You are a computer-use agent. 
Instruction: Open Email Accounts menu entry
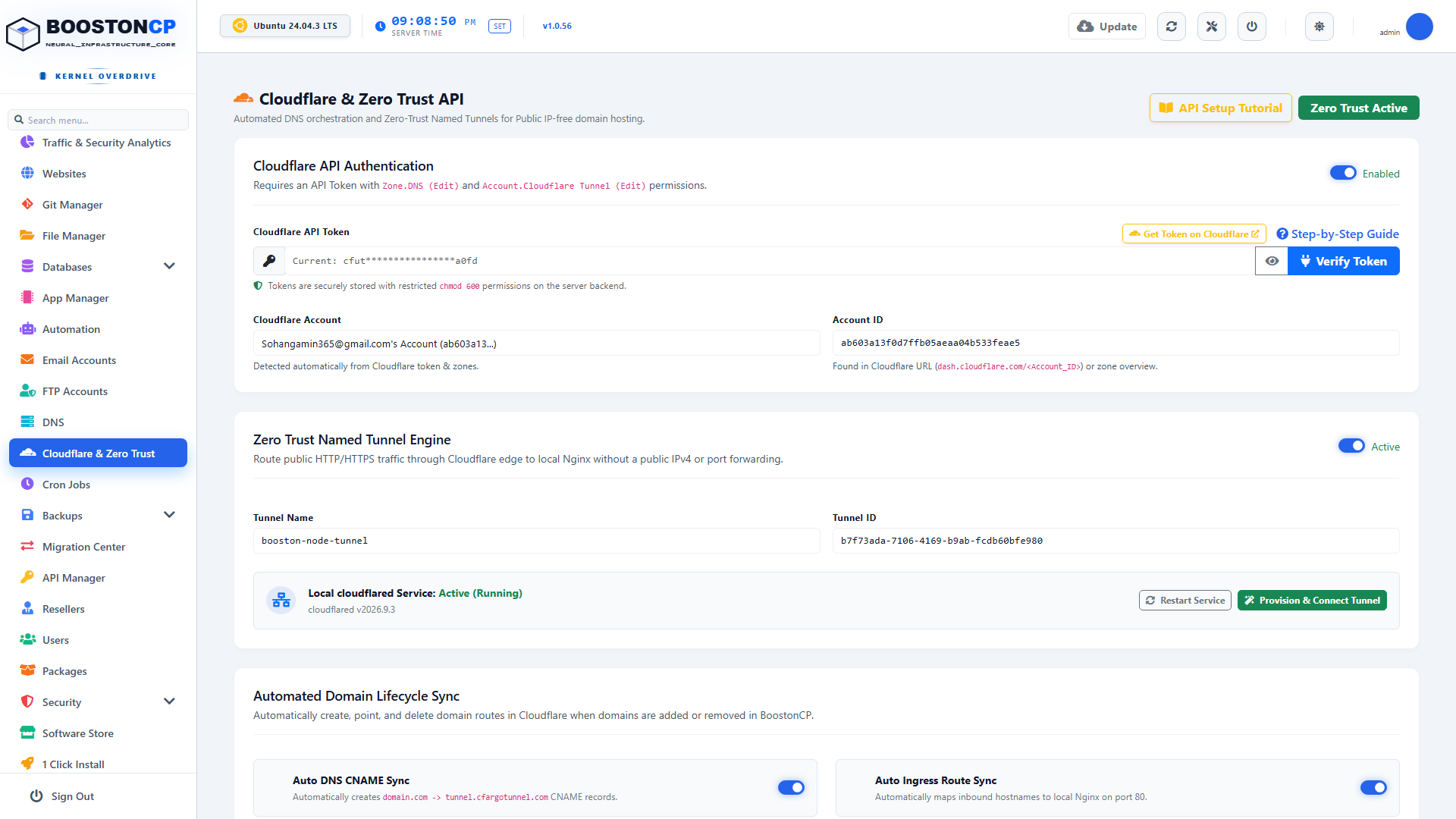point(98,360)
